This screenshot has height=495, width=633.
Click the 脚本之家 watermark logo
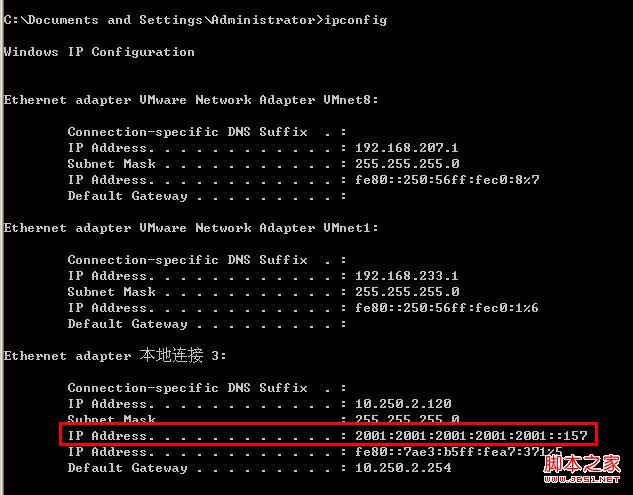click(x=582, y=464)
